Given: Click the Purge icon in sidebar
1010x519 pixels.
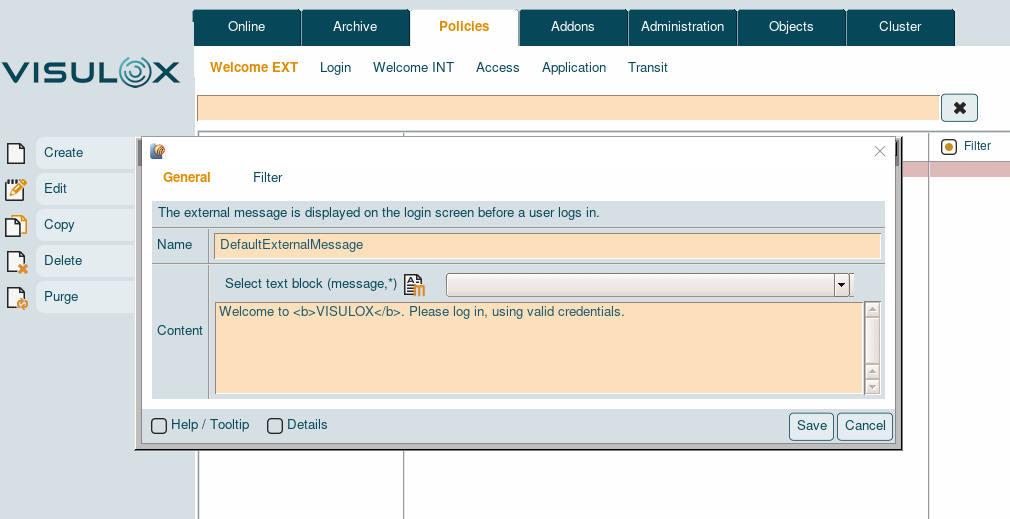Looking at the screenshot, I should tap(16, 297).
